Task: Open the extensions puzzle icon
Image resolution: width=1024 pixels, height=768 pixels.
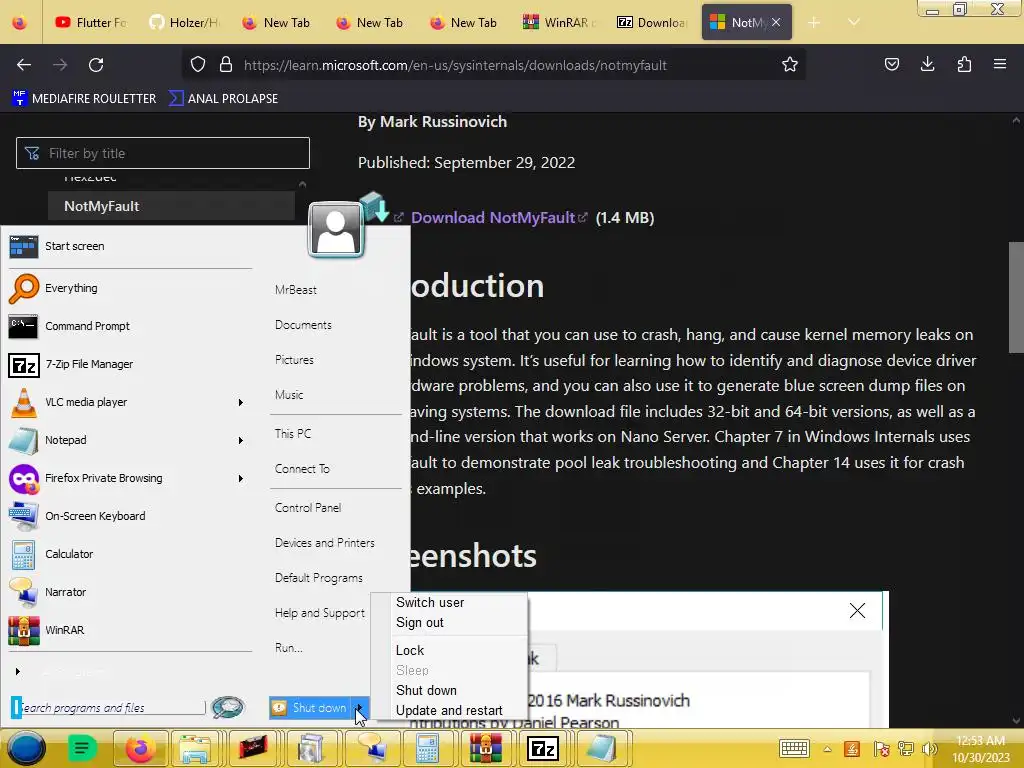Action: click(x=964, y=64)
